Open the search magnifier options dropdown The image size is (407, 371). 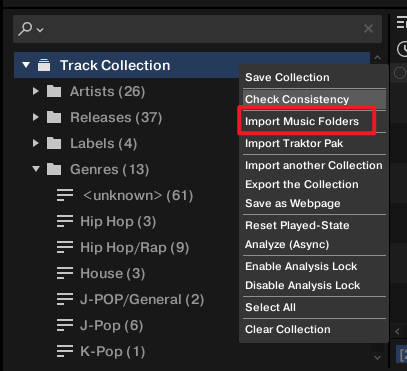31,29
